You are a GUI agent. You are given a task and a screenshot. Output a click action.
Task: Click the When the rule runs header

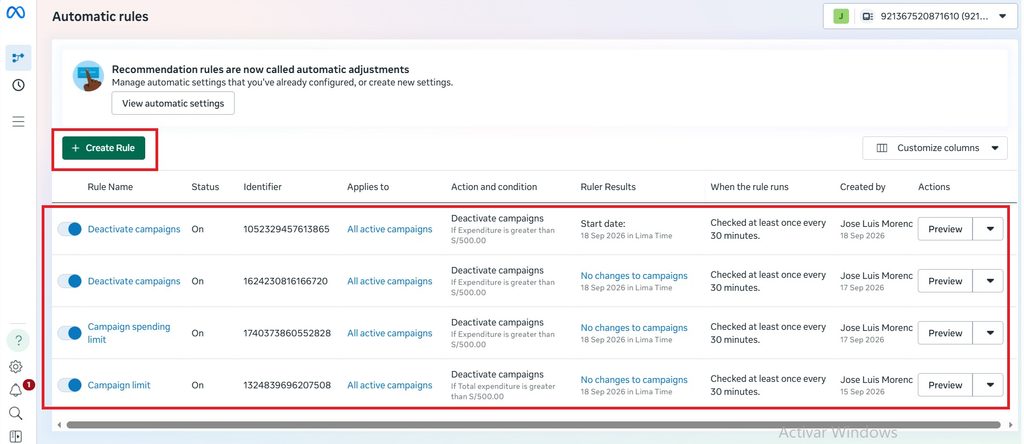pyautogui.click(x=749, y=187)
